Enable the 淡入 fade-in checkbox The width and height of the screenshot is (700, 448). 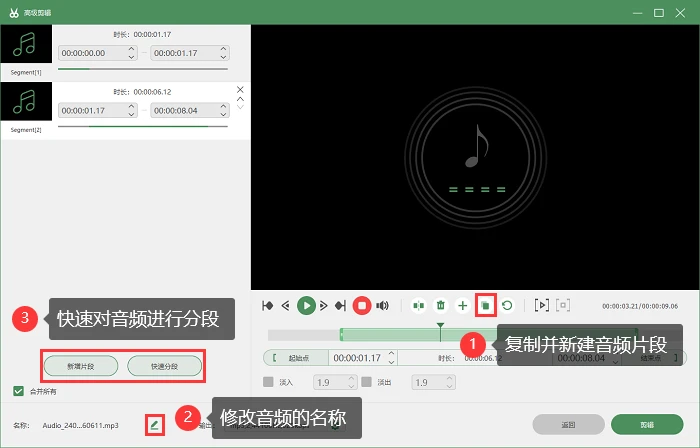point(268,382)
